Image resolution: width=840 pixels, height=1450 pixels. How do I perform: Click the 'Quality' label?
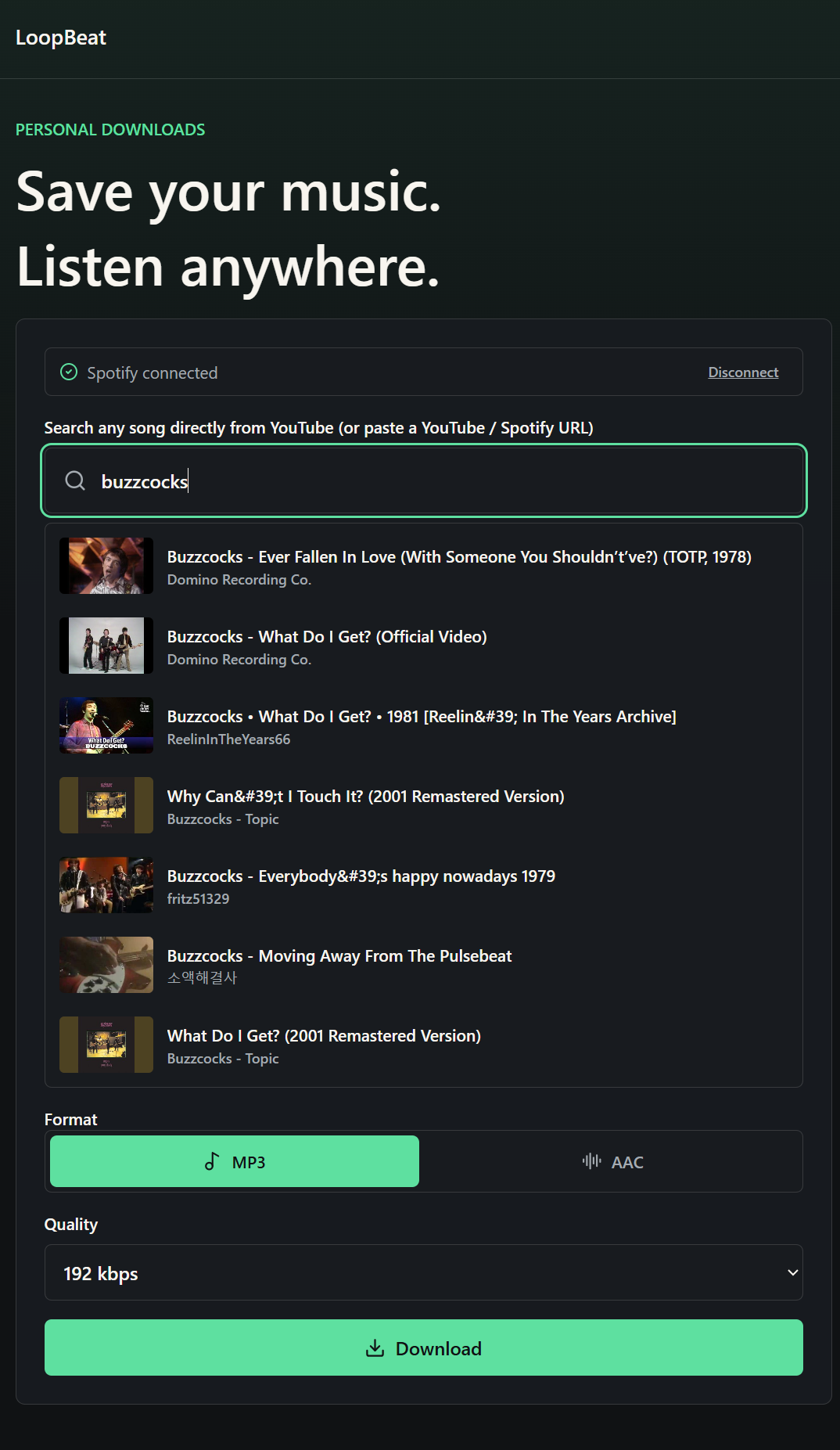[71, 1225]
